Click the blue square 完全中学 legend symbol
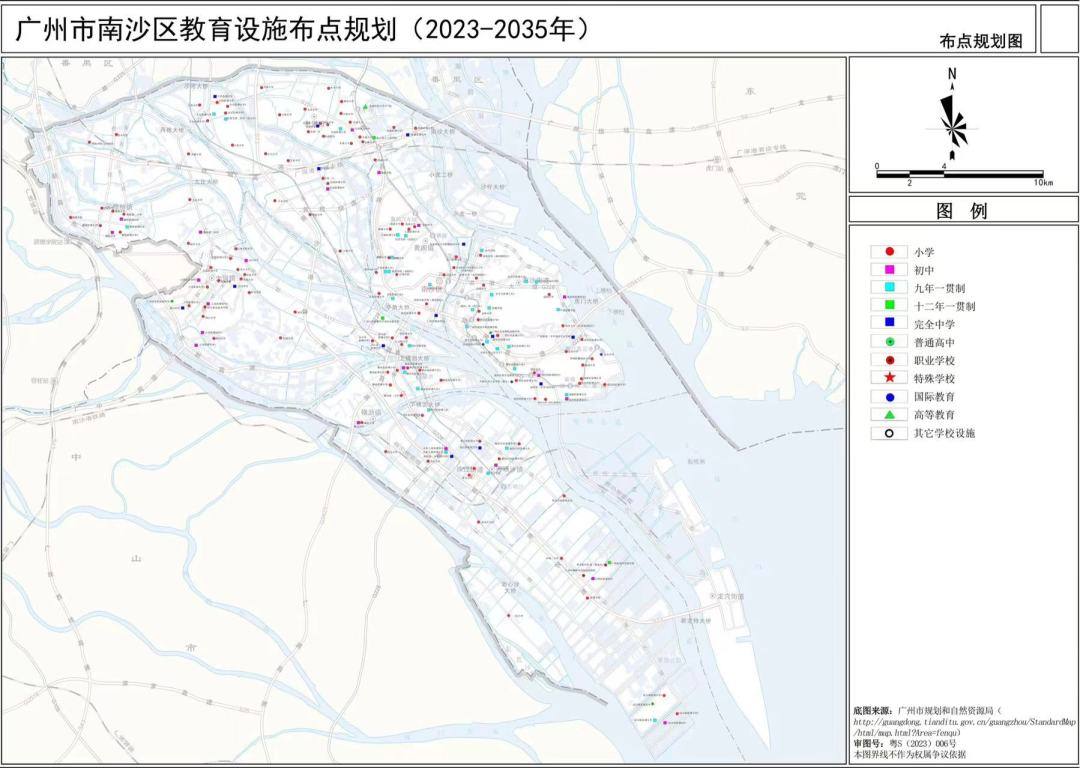 pos(889,324)
